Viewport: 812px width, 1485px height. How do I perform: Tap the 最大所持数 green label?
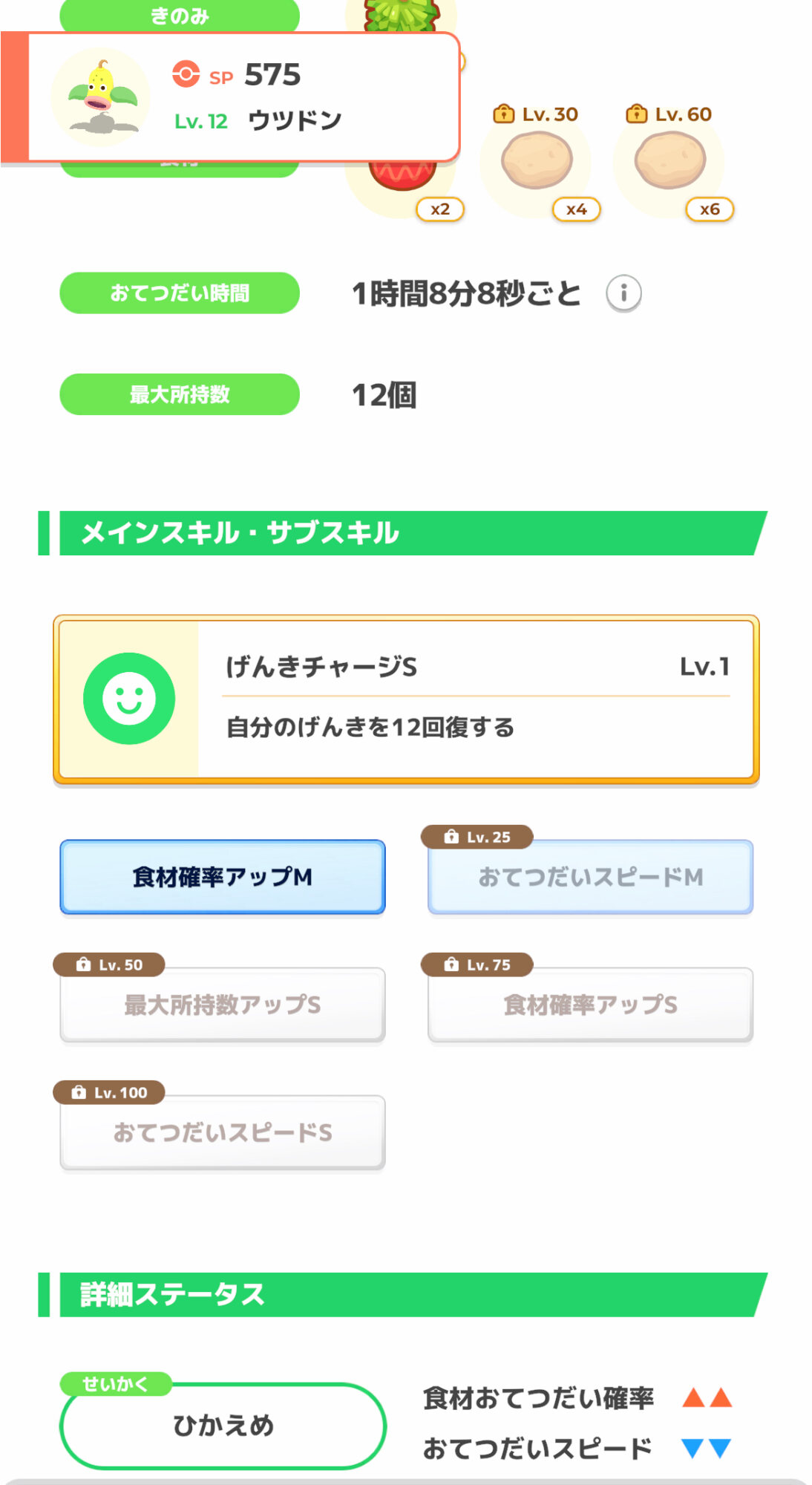[x=180, y=394]
